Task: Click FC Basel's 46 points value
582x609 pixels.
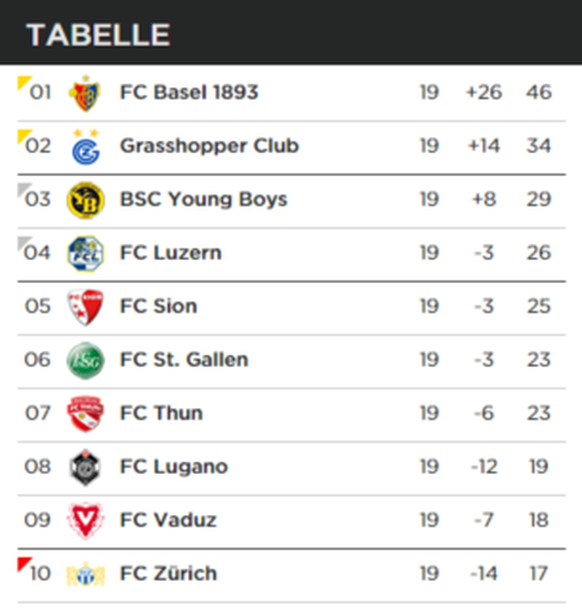Action: [539, 92]
